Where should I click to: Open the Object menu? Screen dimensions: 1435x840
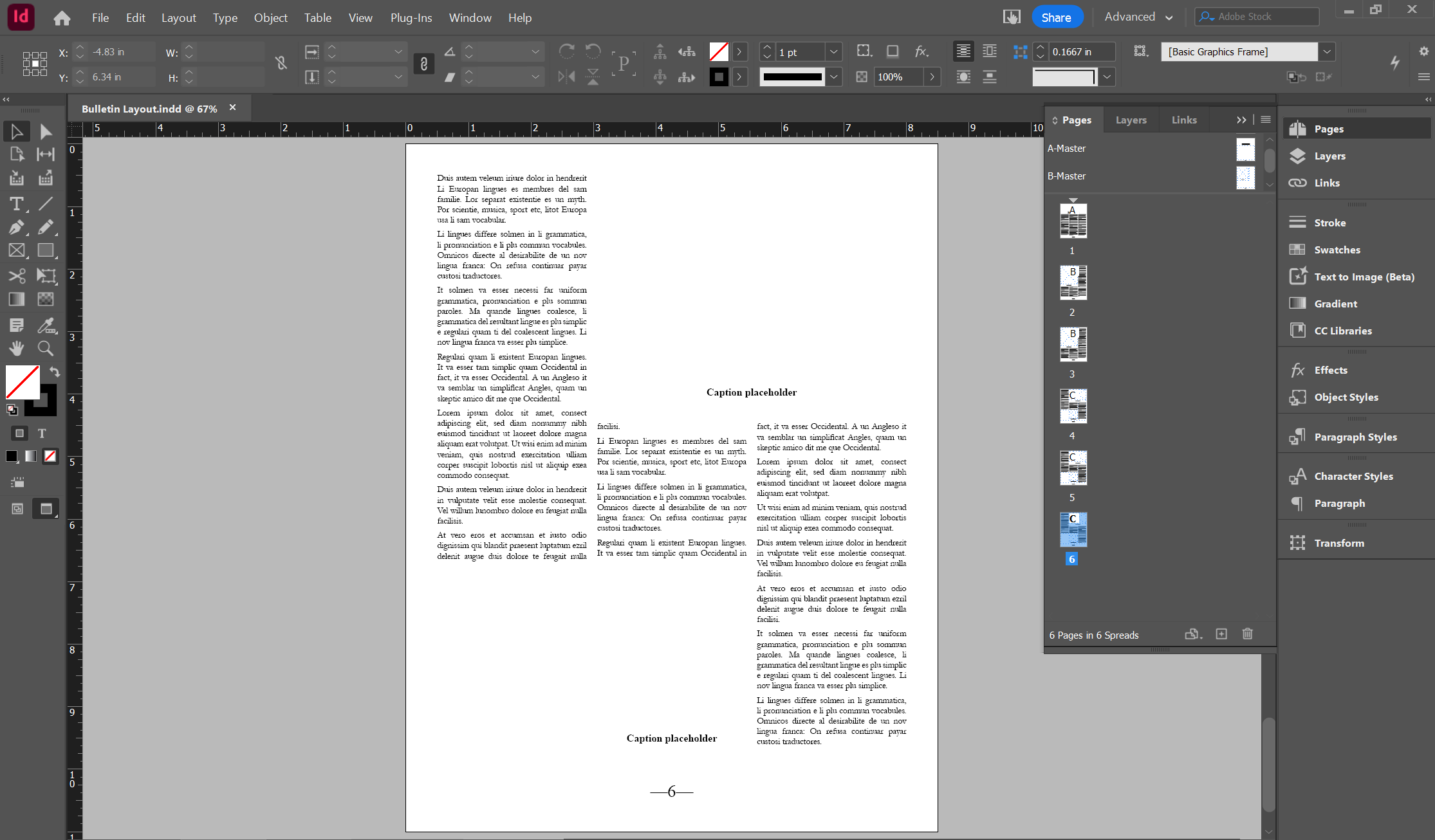(270, 17)
